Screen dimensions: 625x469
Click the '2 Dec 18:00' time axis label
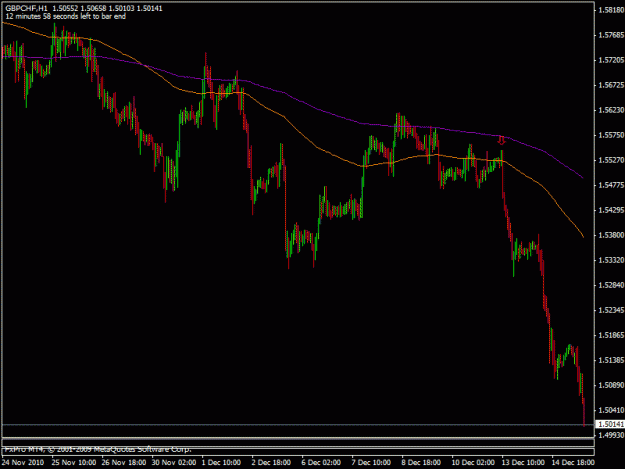(271, 462)
